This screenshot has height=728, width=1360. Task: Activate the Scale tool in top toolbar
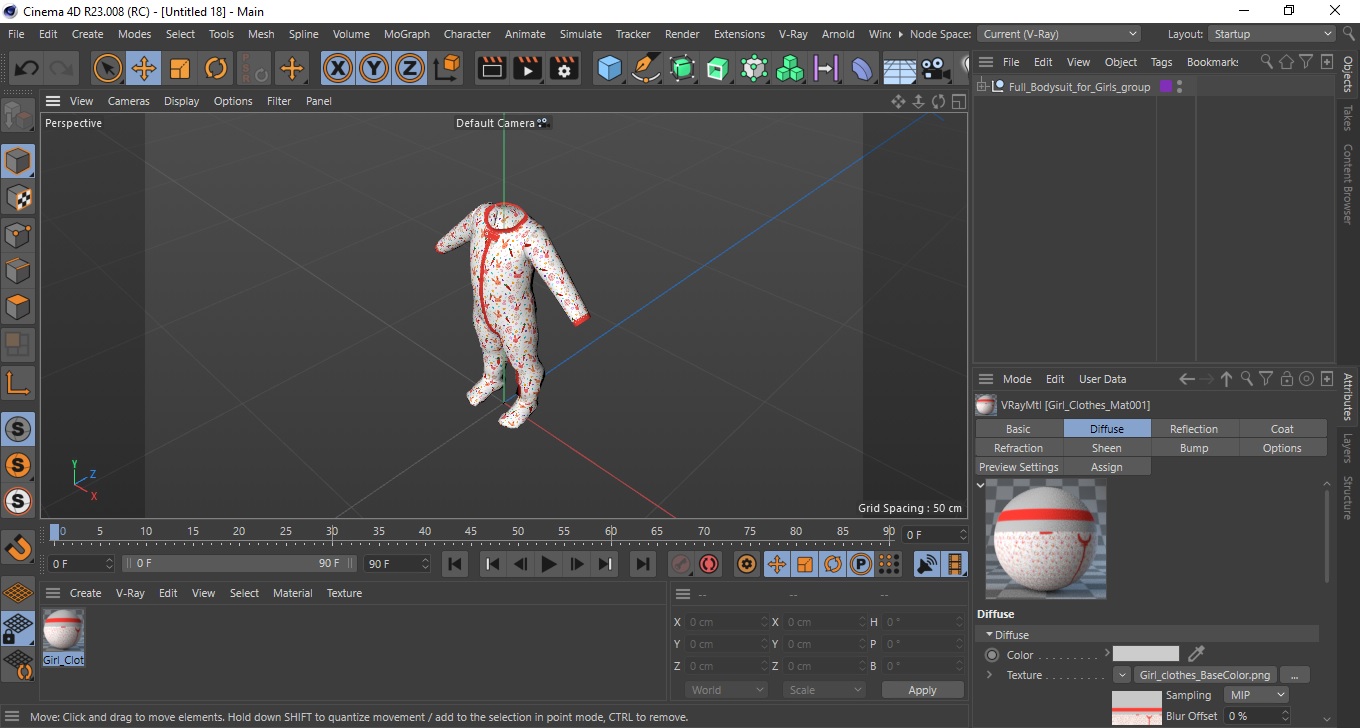(x=180, y=68)
